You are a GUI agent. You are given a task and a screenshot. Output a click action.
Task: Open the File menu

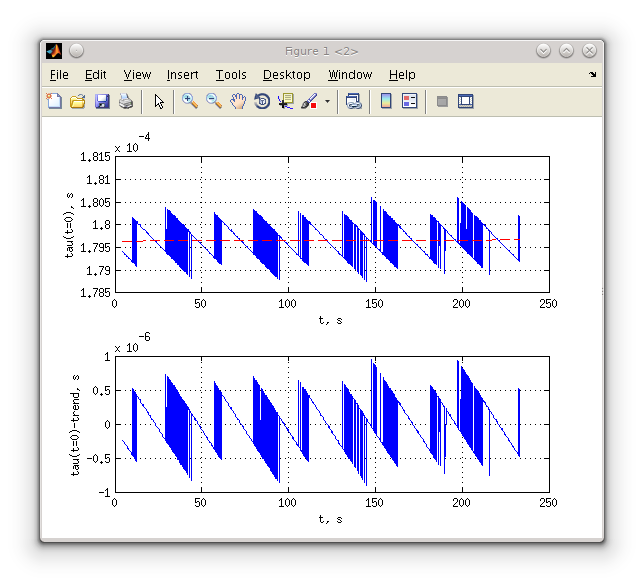coord(59,75)
